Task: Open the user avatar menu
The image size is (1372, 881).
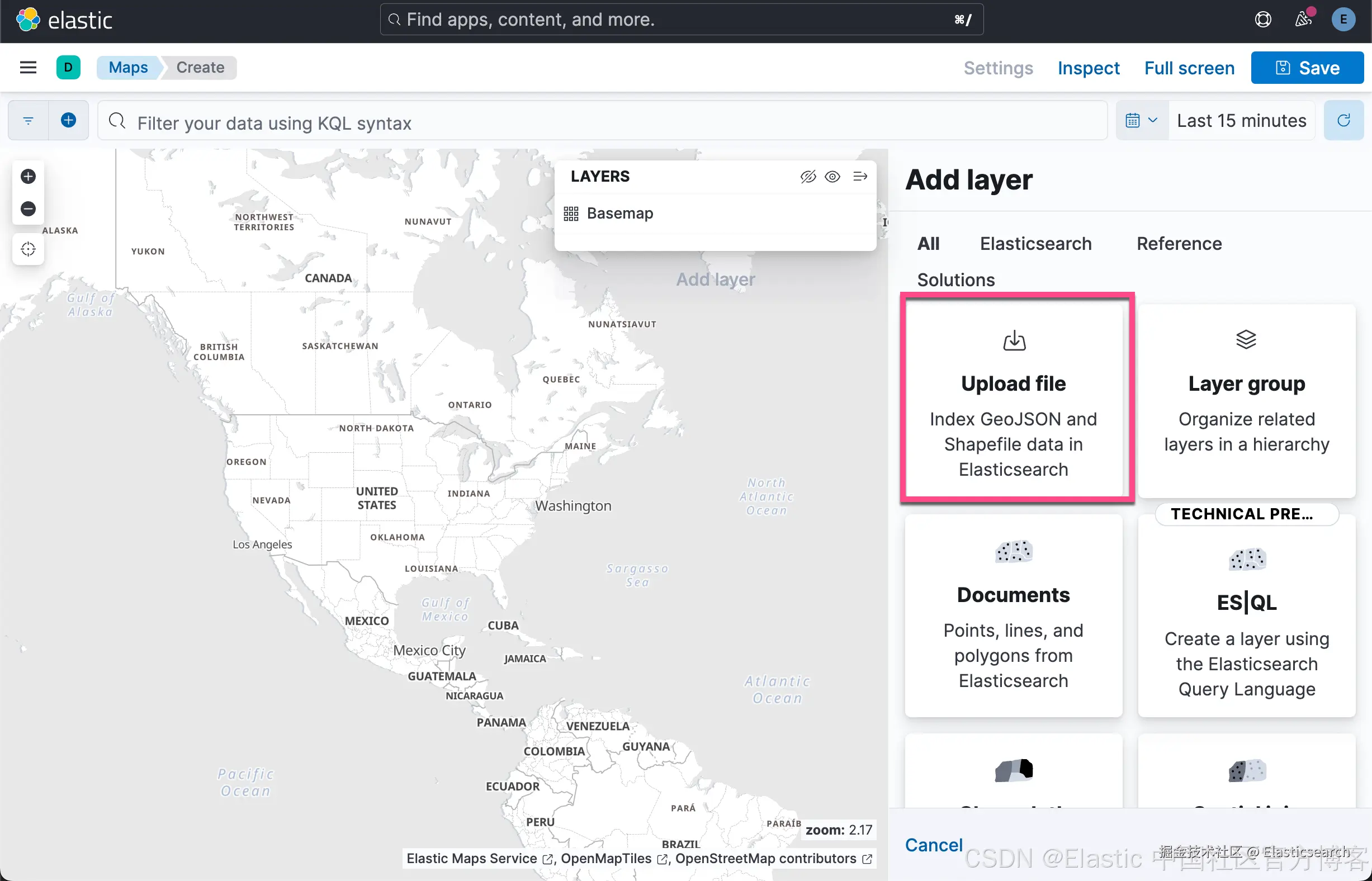Action: coord(1343,20)
